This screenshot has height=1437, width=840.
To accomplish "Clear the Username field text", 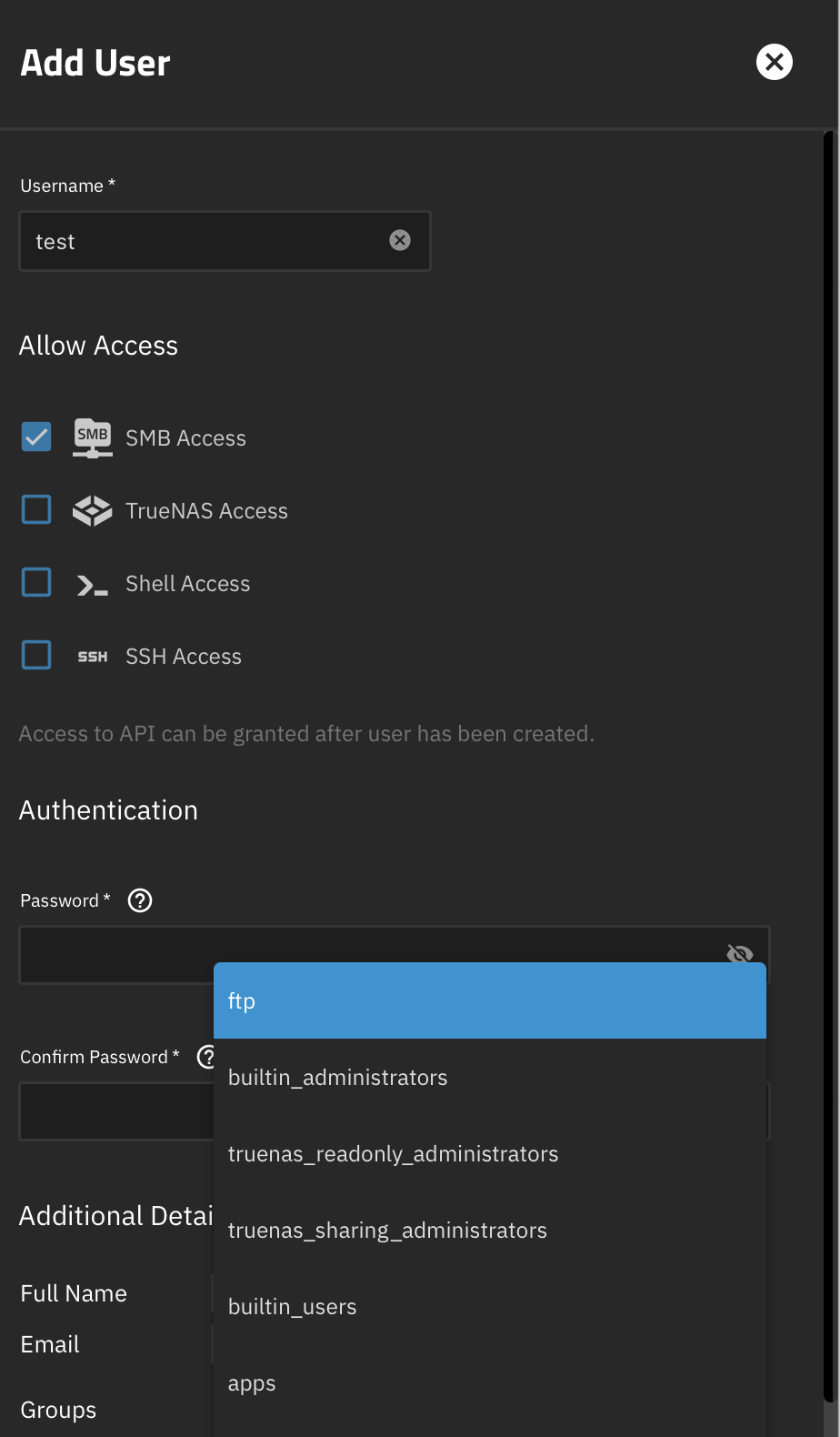I will click(400, 240).
